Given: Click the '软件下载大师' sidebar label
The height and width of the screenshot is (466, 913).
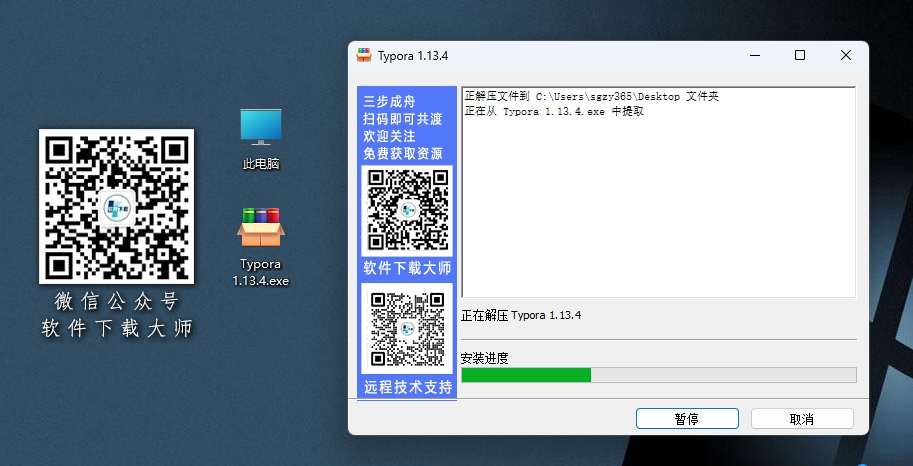Looking at the screenshot, I should coord(407,269).
